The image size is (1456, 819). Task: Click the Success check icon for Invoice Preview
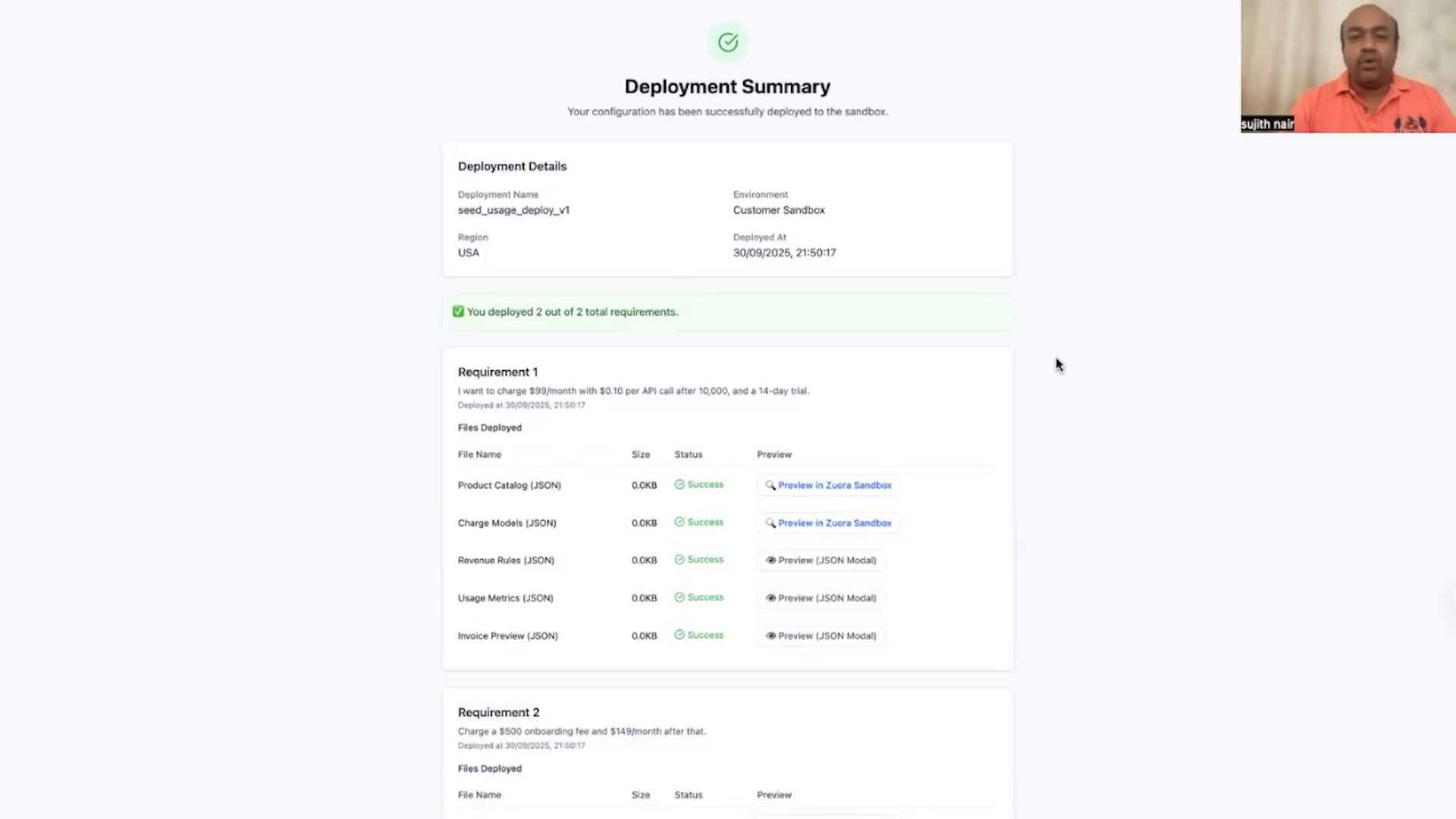679,635
